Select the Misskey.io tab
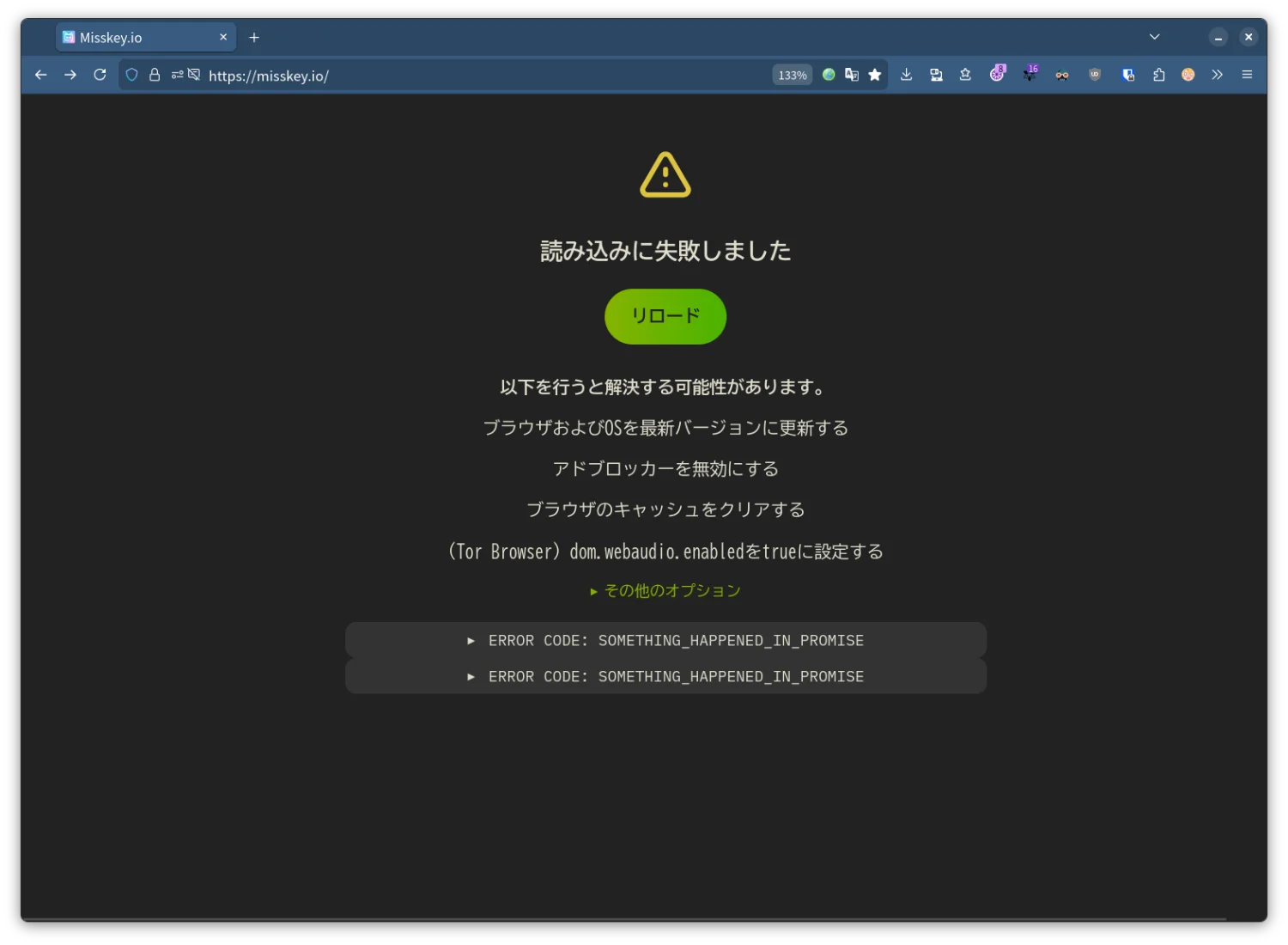1288x945 pixels. click(137, 38)
